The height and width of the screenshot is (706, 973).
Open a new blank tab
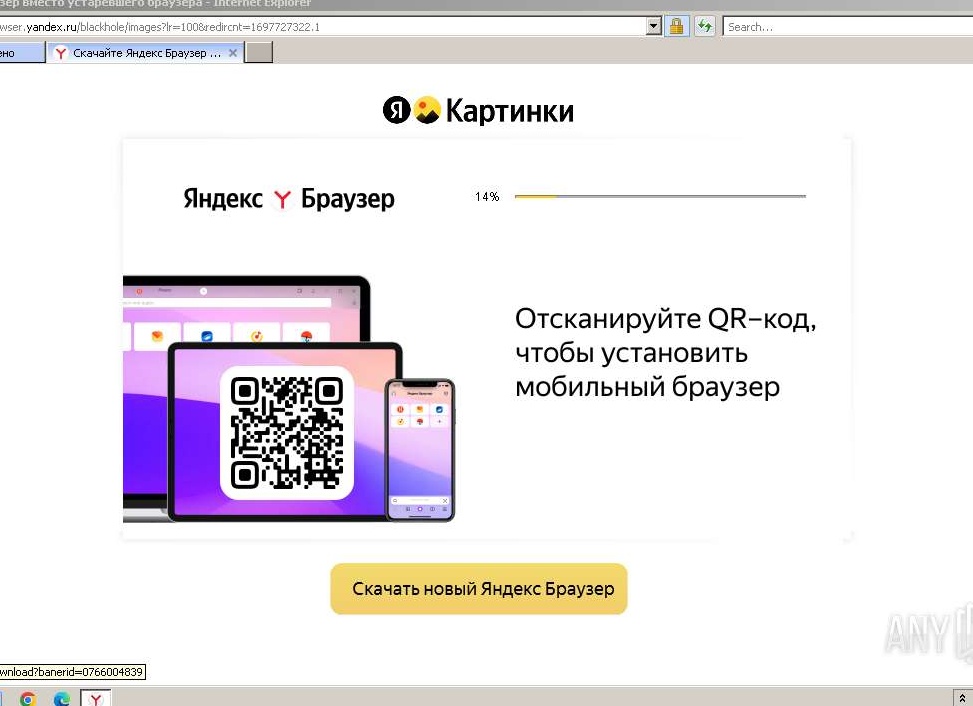tap(259, 53)
